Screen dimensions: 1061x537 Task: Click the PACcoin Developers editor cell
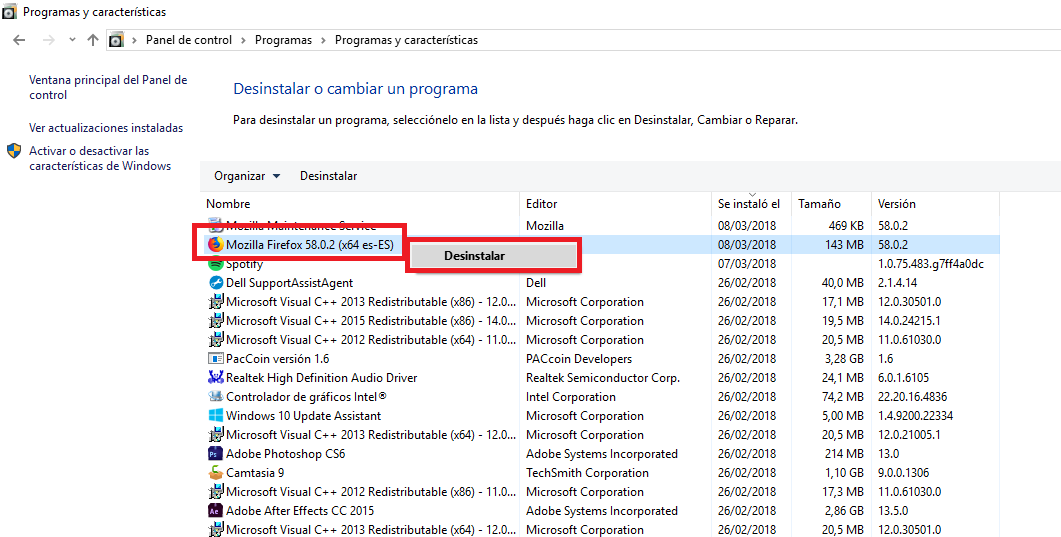[x=579, y=359]
